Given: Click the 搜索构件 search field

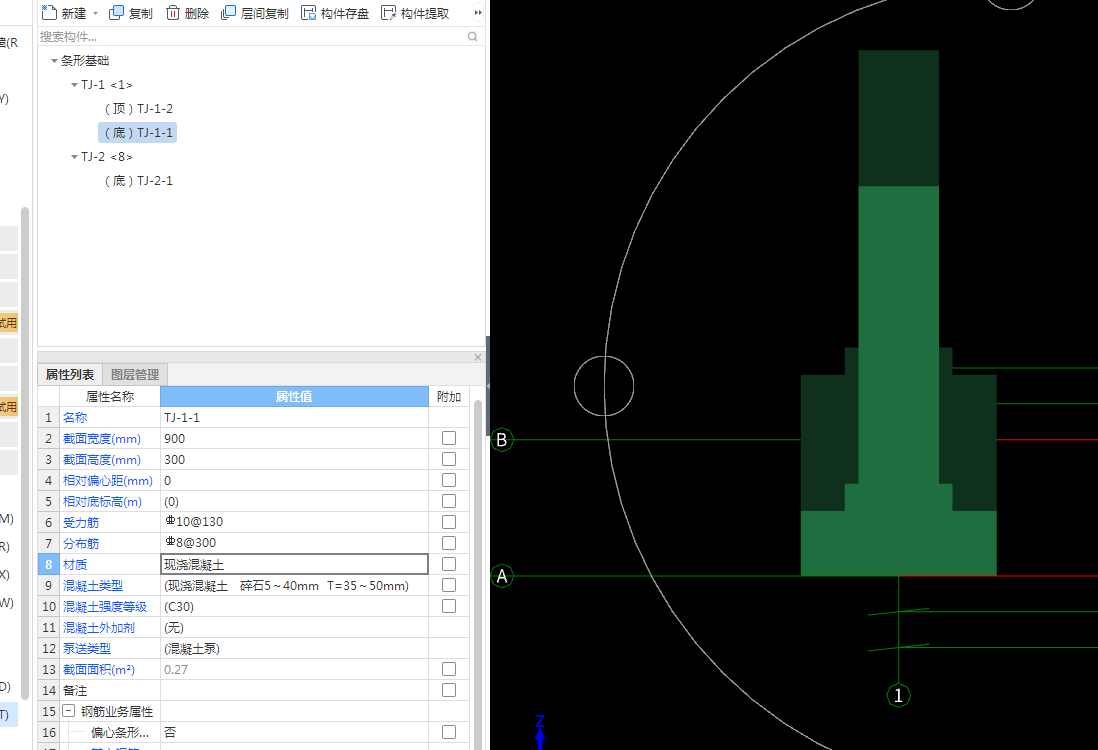Looking at the screenshot, I should coord(252,36).
